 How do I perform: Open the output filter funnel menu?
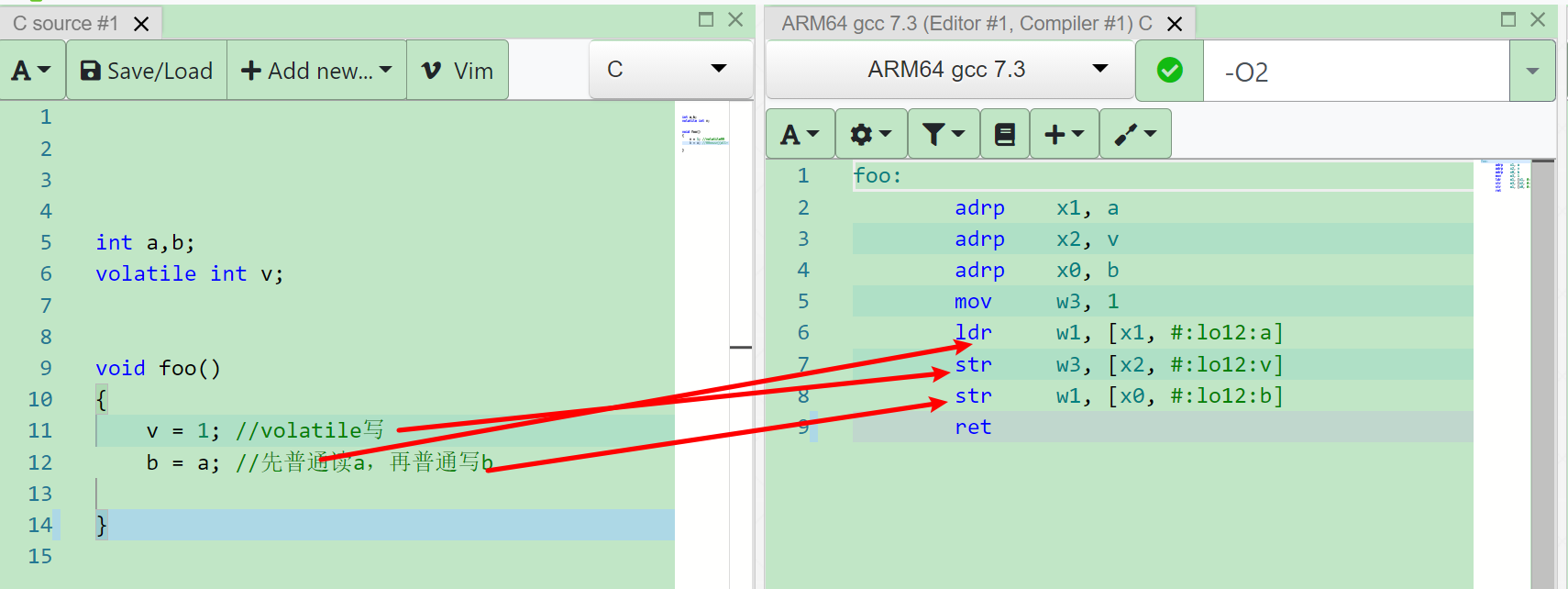click(x=944, y=134)
